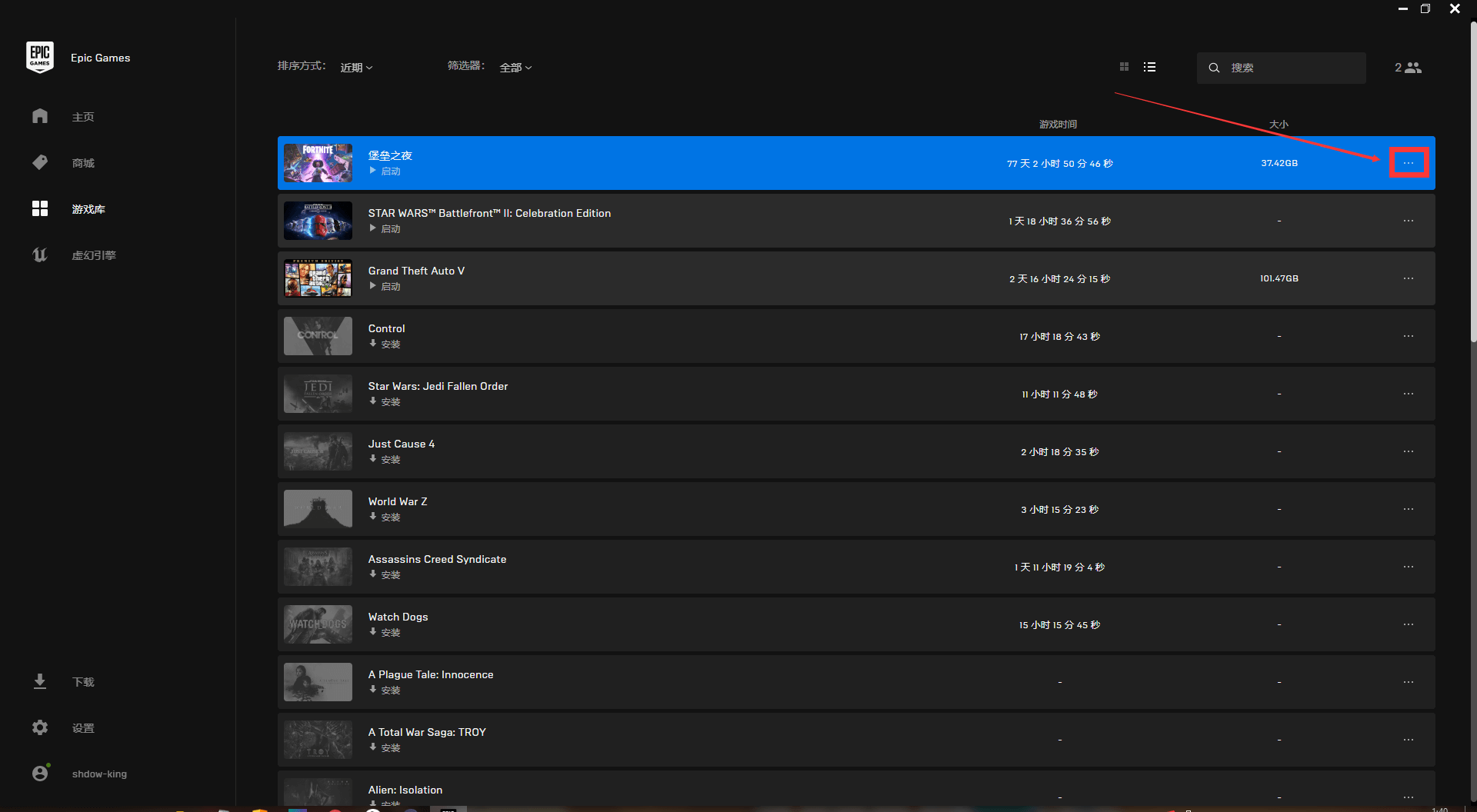Install A Total War Saga: TROY
The height and width of the screenshot is (812, 1477).
(x=385, y=747)
